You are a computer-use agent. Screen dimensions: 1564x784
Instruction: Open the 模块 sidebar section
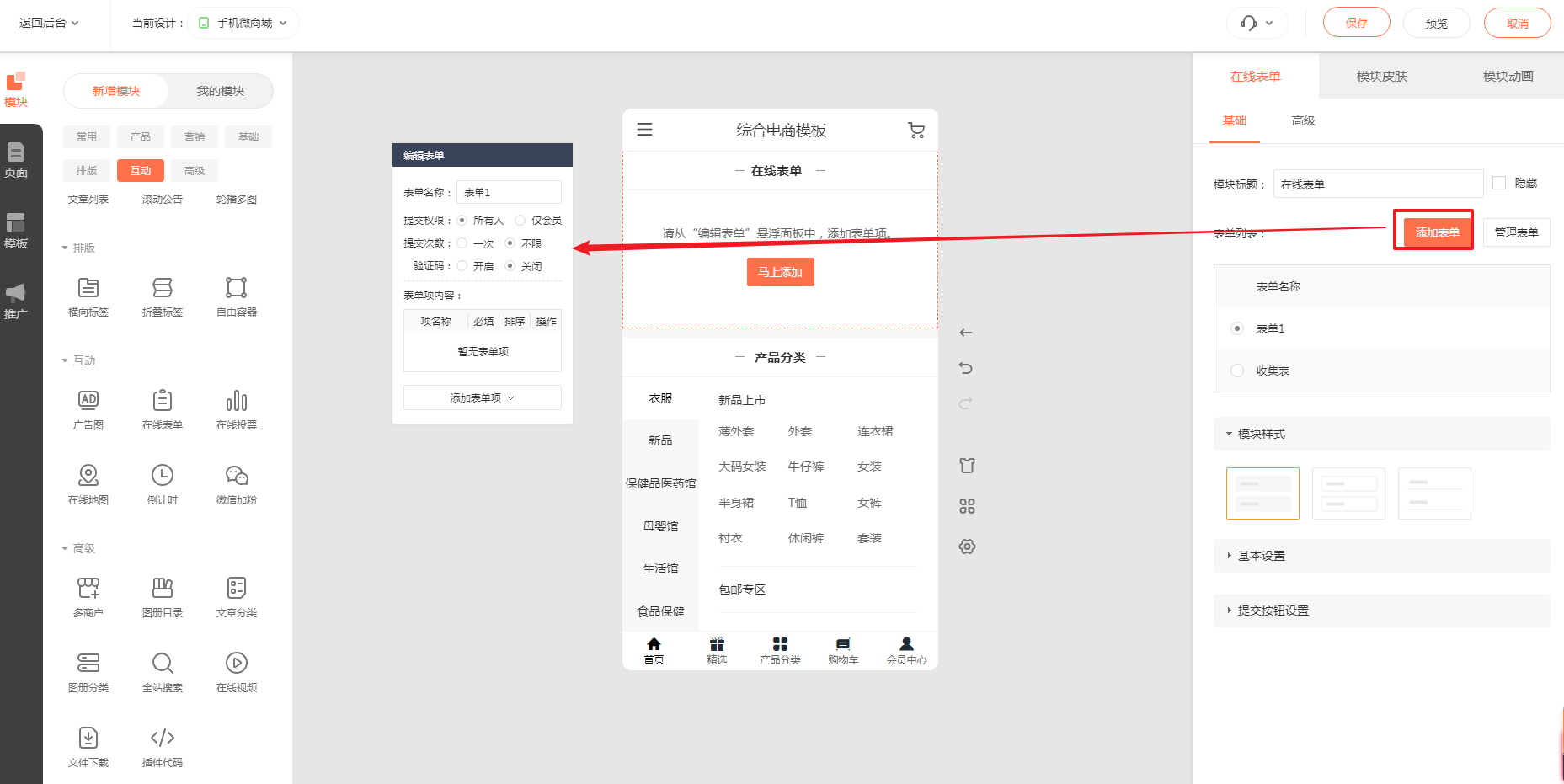point(16,89)
